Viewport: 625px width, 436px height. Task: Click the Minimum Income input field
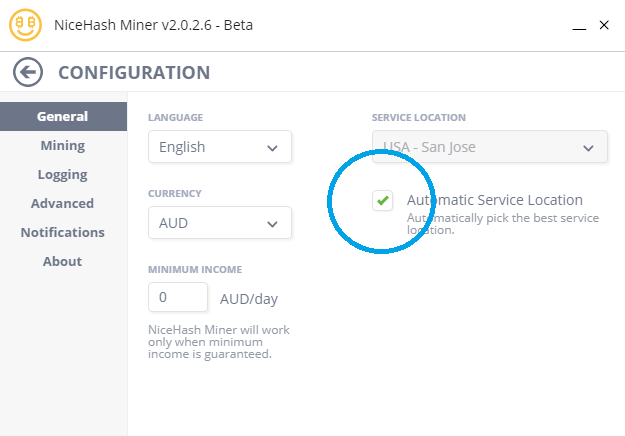[x=178, y=297]
